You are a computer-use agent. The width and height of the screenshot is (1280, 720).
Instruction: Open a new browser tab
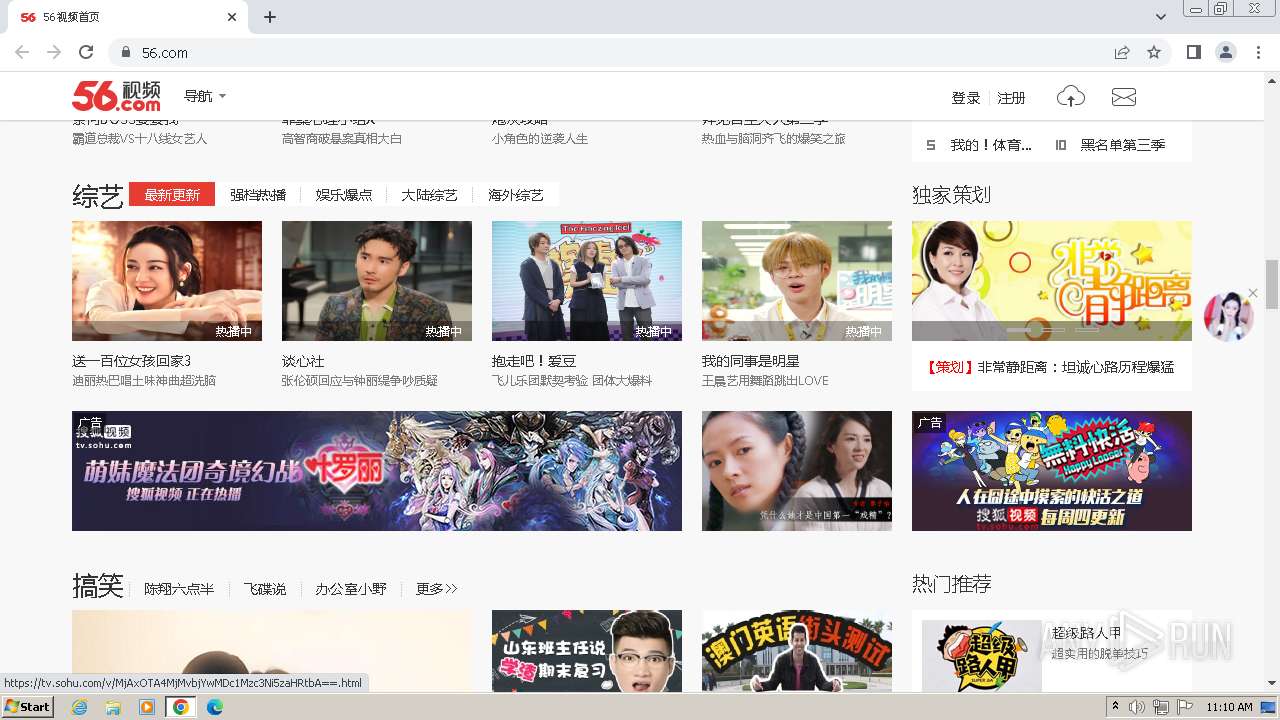[270, 17]
